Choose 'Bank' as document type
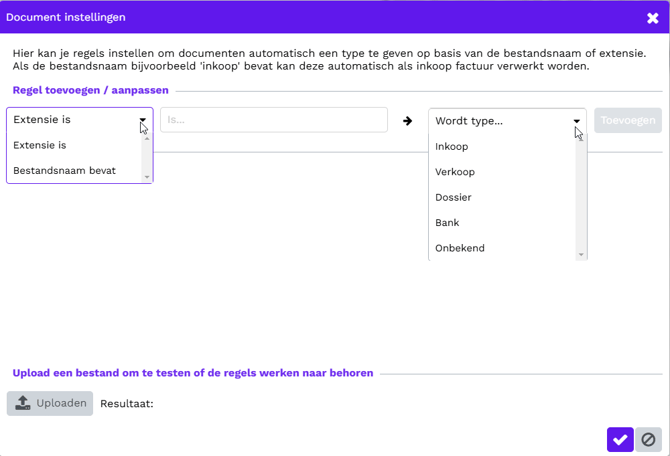 pos(447,222)
